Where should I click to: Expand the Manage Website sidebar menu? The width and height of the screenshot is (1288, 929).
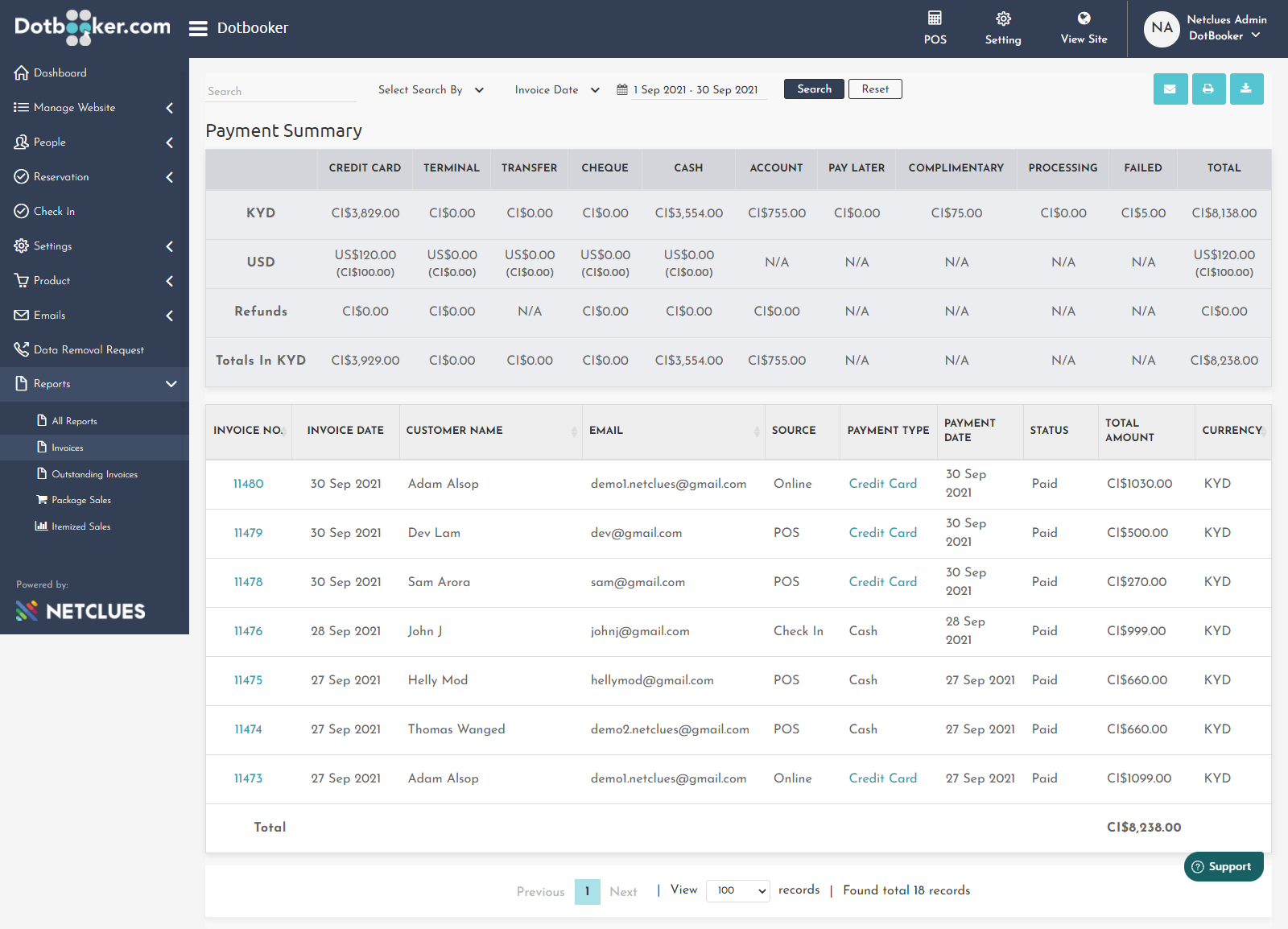click(94, 108)
